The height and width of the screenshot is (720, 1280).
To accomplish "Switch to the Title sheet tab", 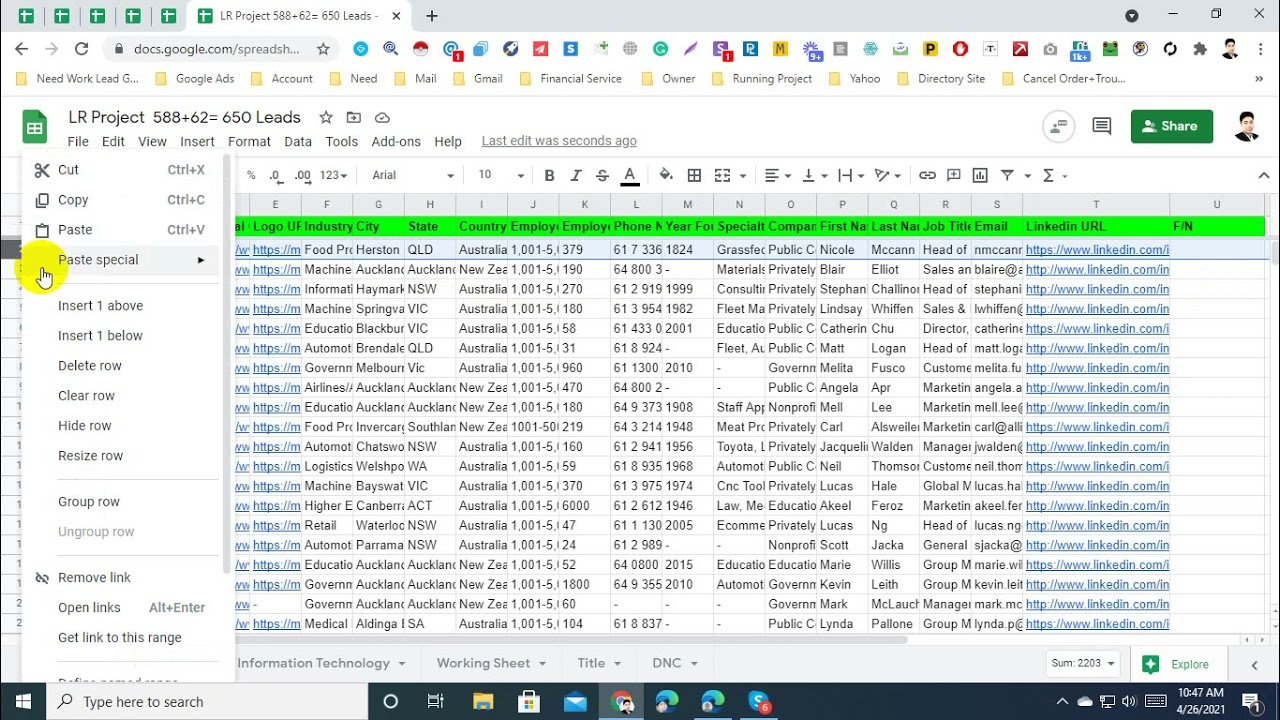I will (x=599, y=663).
